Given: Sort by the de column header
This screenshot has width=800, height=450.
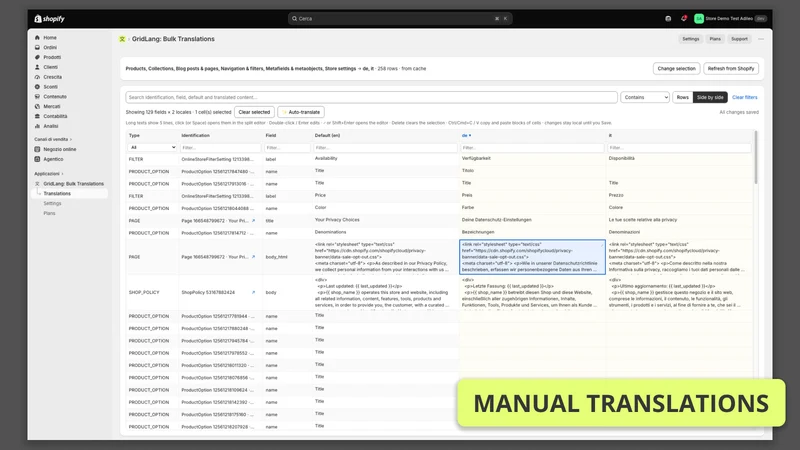Looking at the screenshot, I should click(x=466, y=136).
